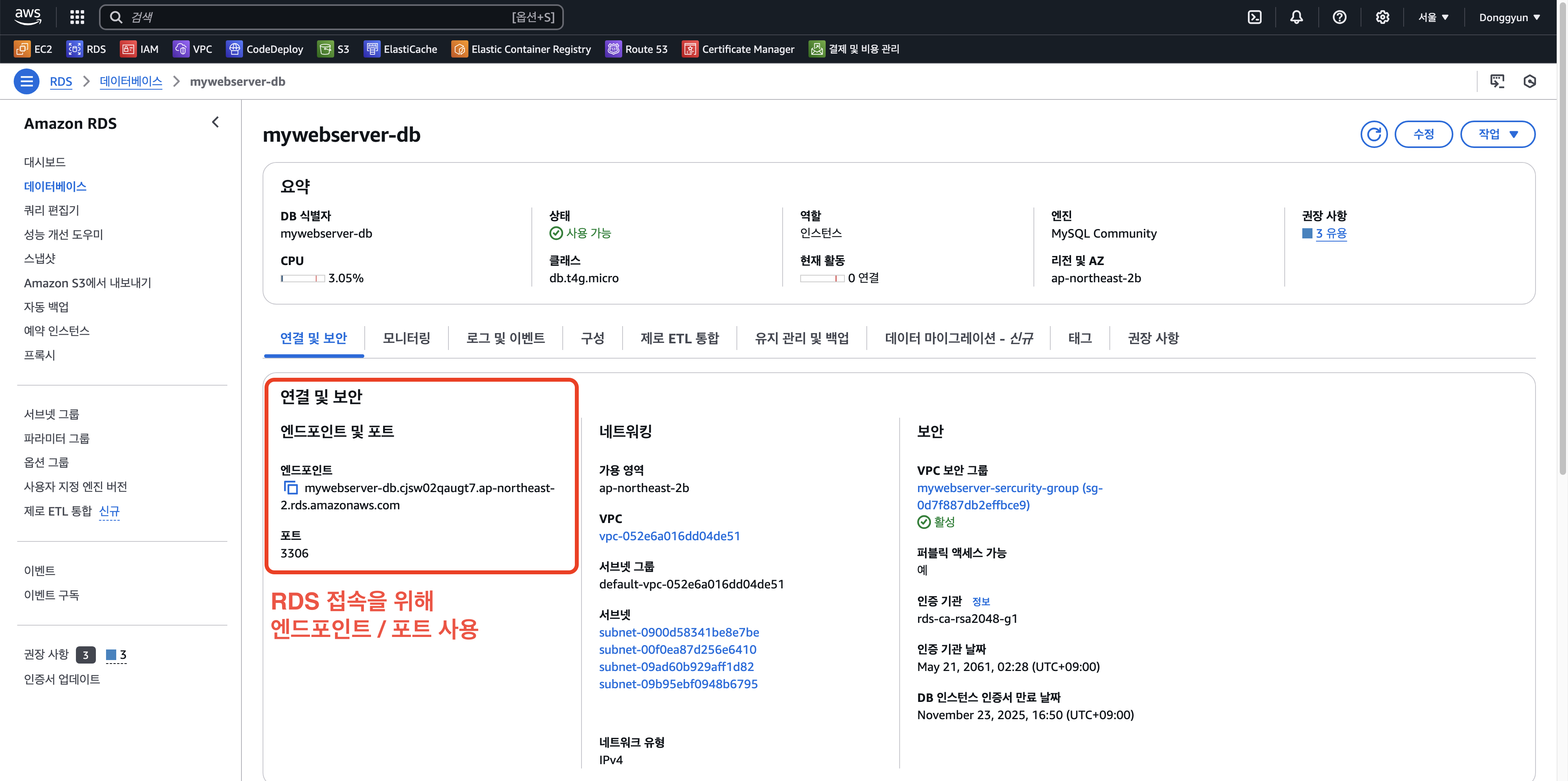Open the notifications bell icon
The image size is (1568, 781).
point(1296,17)
